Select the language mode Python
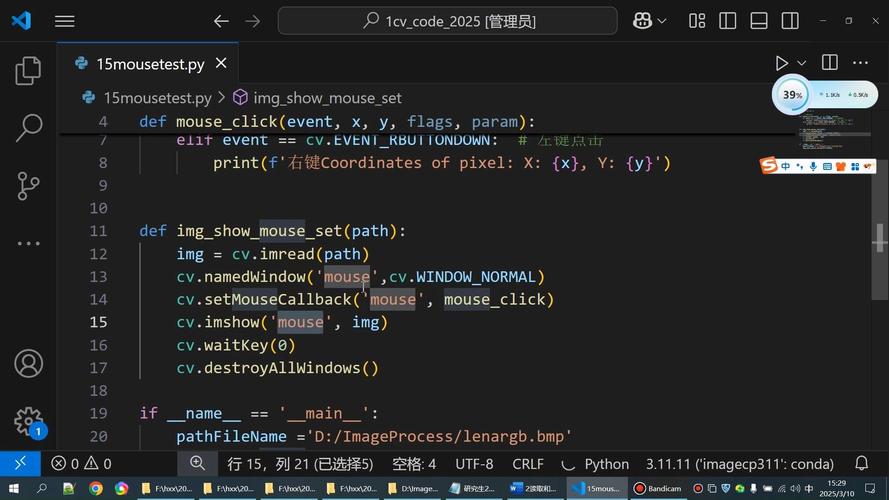Image resolution: width=889 pixels, height=500 pixels. tap(606, 464)
